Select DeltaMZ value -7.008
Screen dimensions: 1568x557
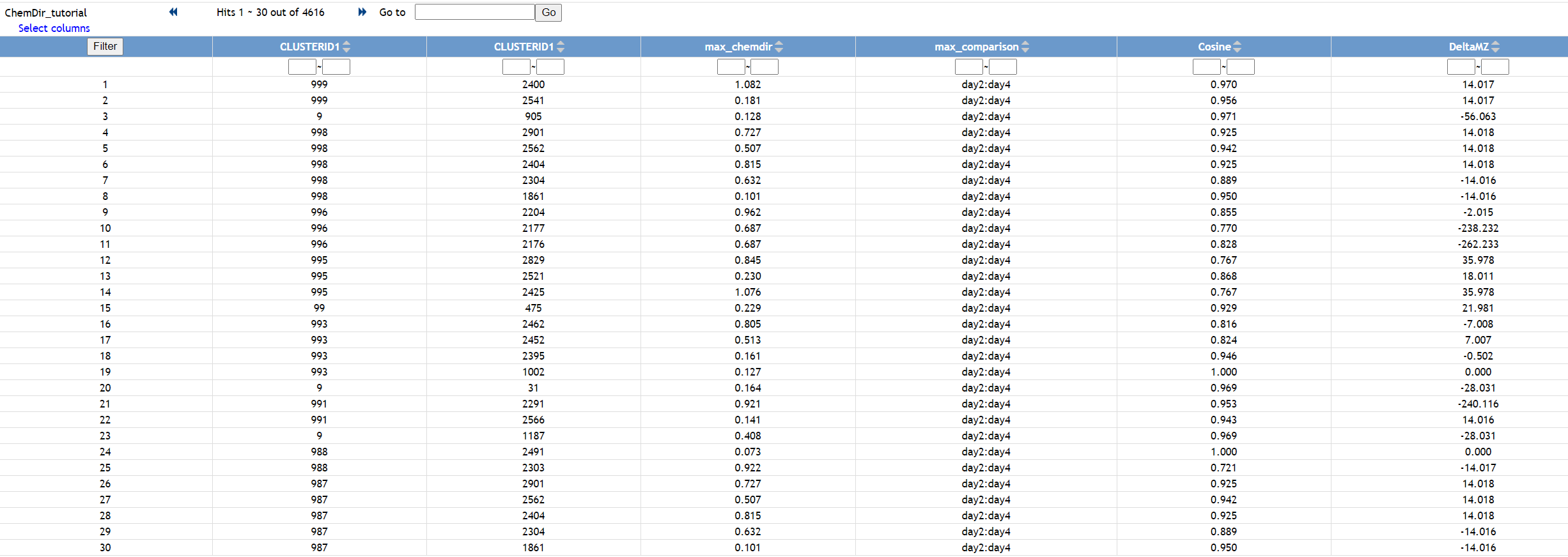(1478, 324)
